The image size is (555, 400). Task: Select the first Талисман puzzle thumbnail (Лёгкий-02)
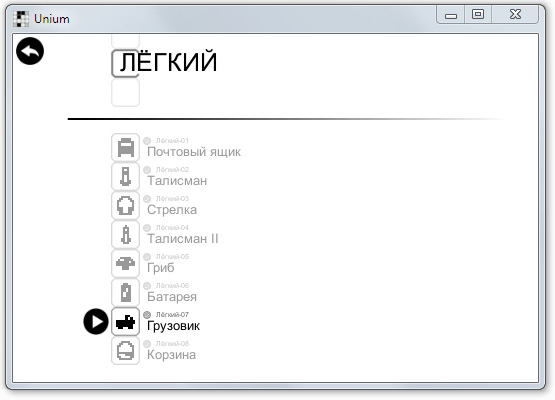pyautogui.click(x=125, y=176)
